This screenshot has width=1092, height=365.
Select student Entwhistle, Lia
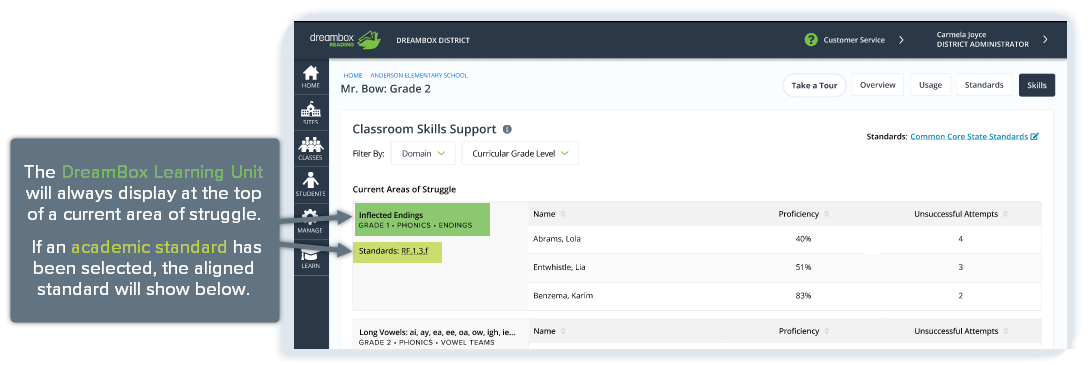tap(559, 267)
